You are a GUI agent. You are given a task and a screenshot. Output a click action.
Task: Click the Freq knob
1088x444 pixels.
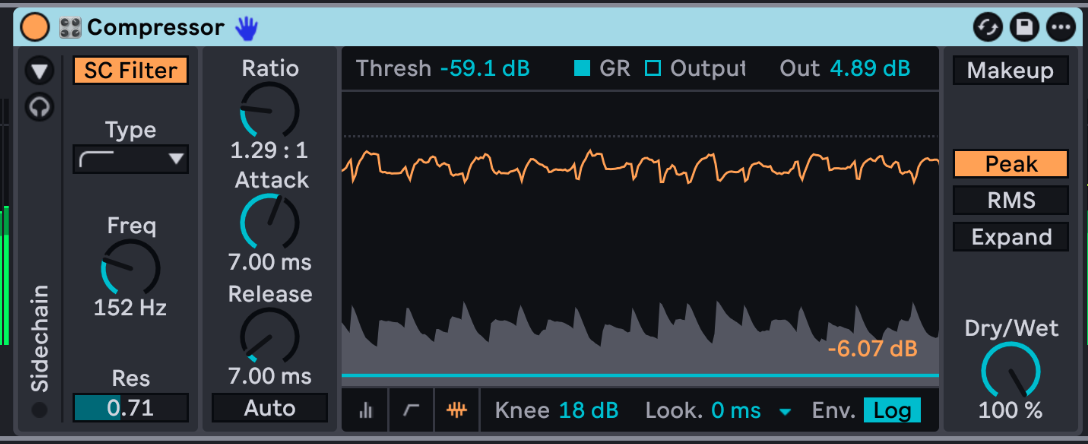point(130,268)
